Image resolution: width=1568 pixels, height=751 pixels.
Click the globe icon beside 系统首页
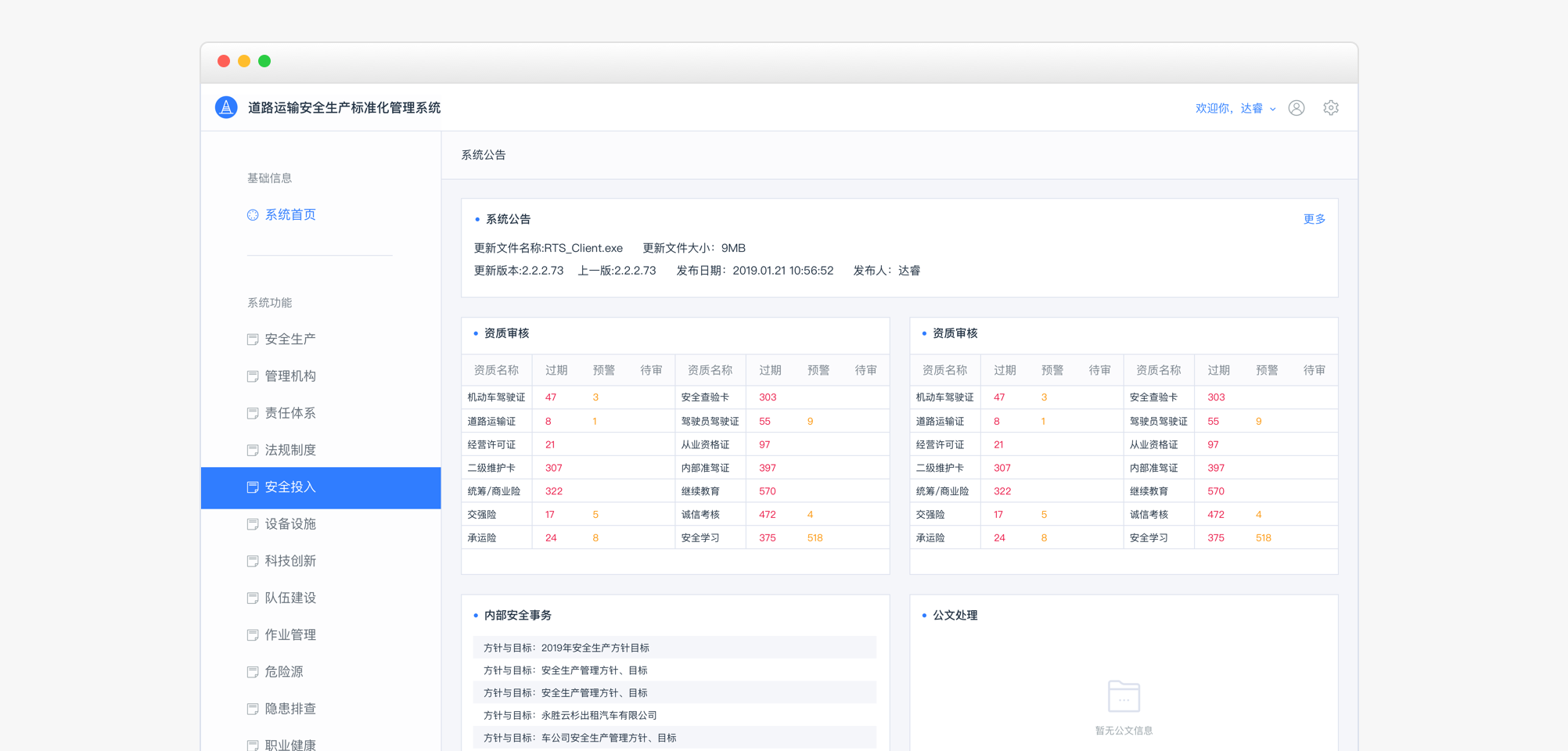point(252,214)
